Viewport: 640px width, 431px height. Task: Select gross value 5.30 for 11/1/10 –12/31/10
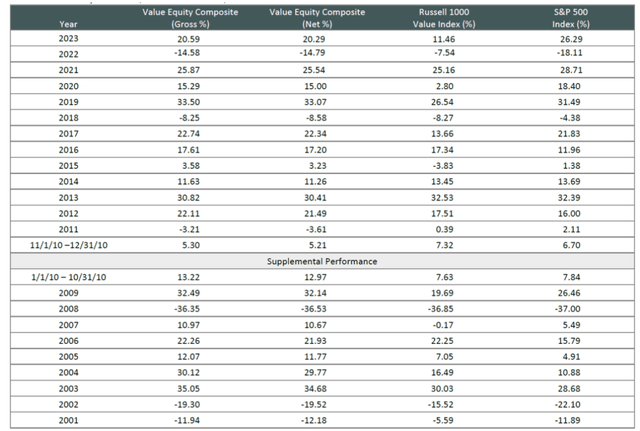191,245
